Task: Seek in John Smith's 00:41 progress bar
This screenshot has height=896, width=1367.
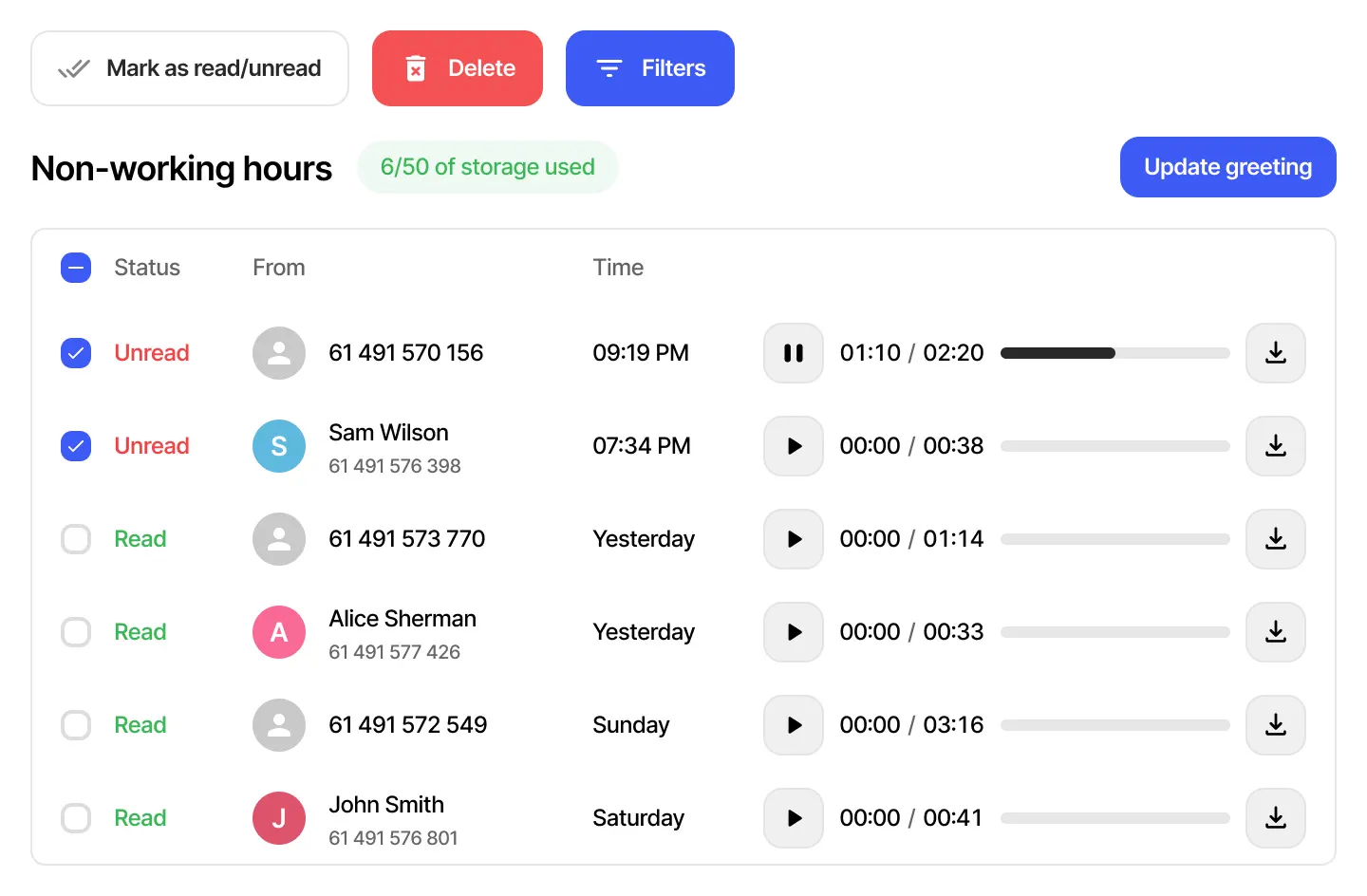Action: click(1115, 818)
